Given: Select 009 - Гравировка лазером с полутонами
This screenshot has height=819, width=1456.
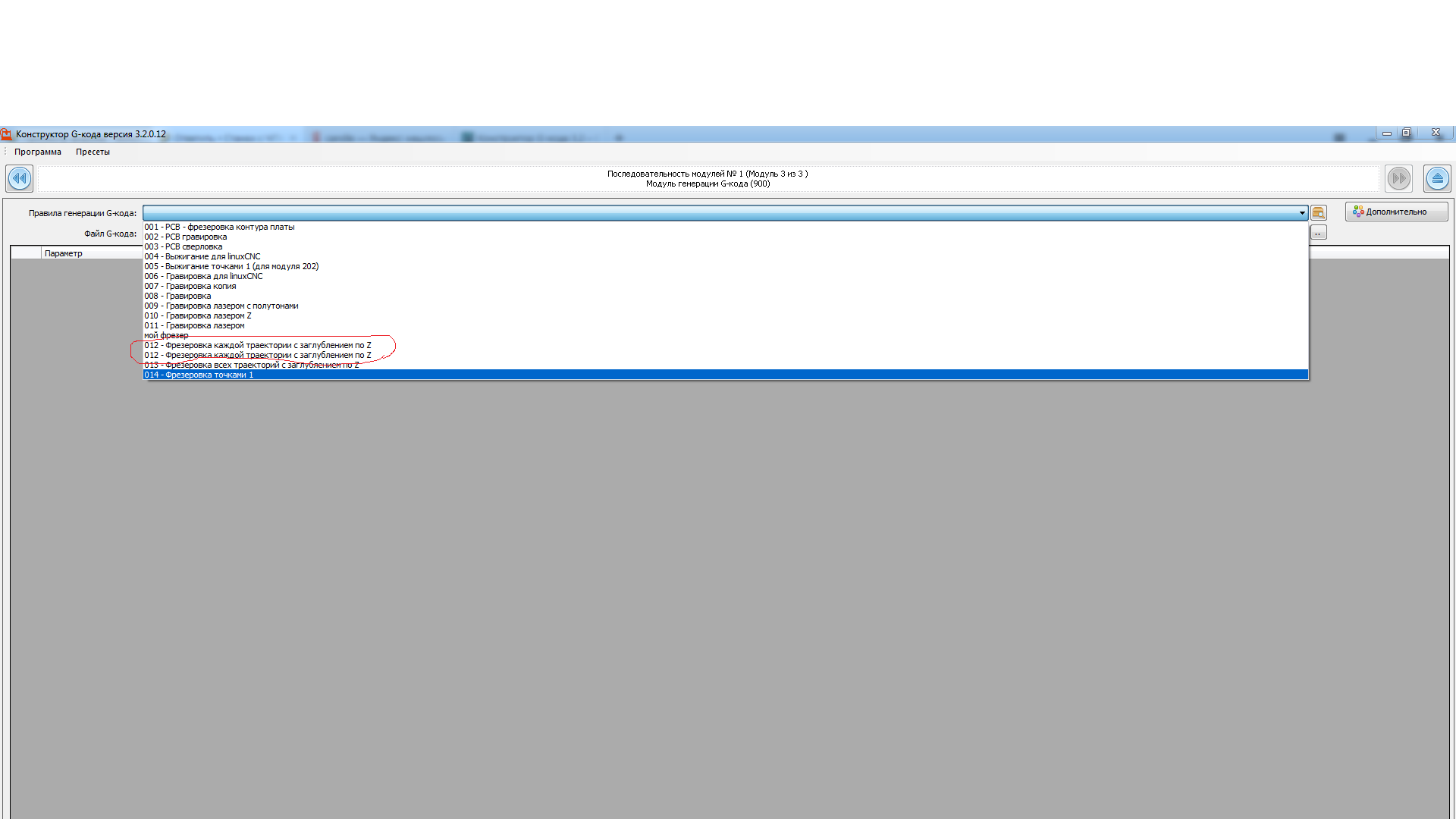Looking at the screenshot, I should pos(221,306).
